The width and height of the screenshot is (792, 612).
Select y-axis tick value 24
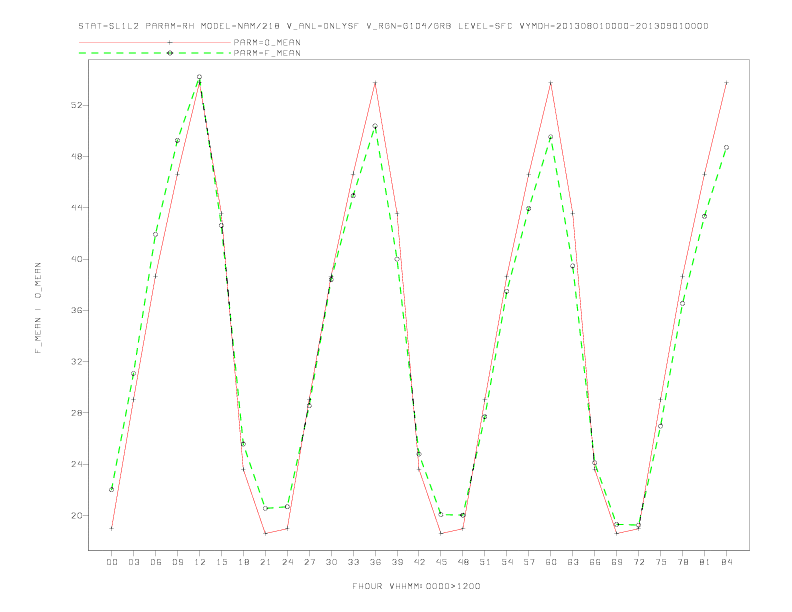(77, 464)
